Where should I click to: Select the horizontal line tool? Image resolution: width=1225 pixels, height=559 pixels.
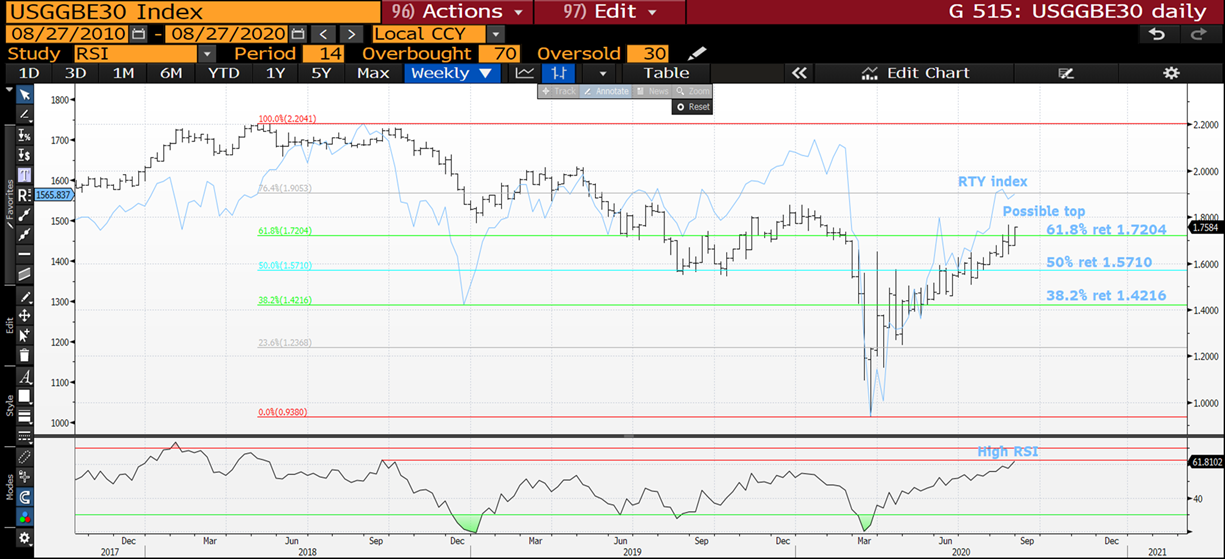click(25, 254)
